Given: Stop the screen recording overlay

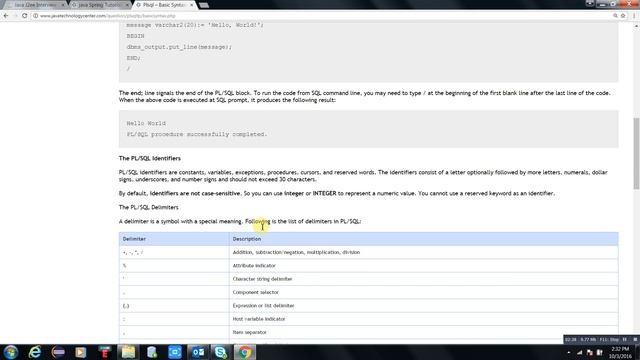Looking at the screenshot, I should pyautogui.click(x=635, y=339).
